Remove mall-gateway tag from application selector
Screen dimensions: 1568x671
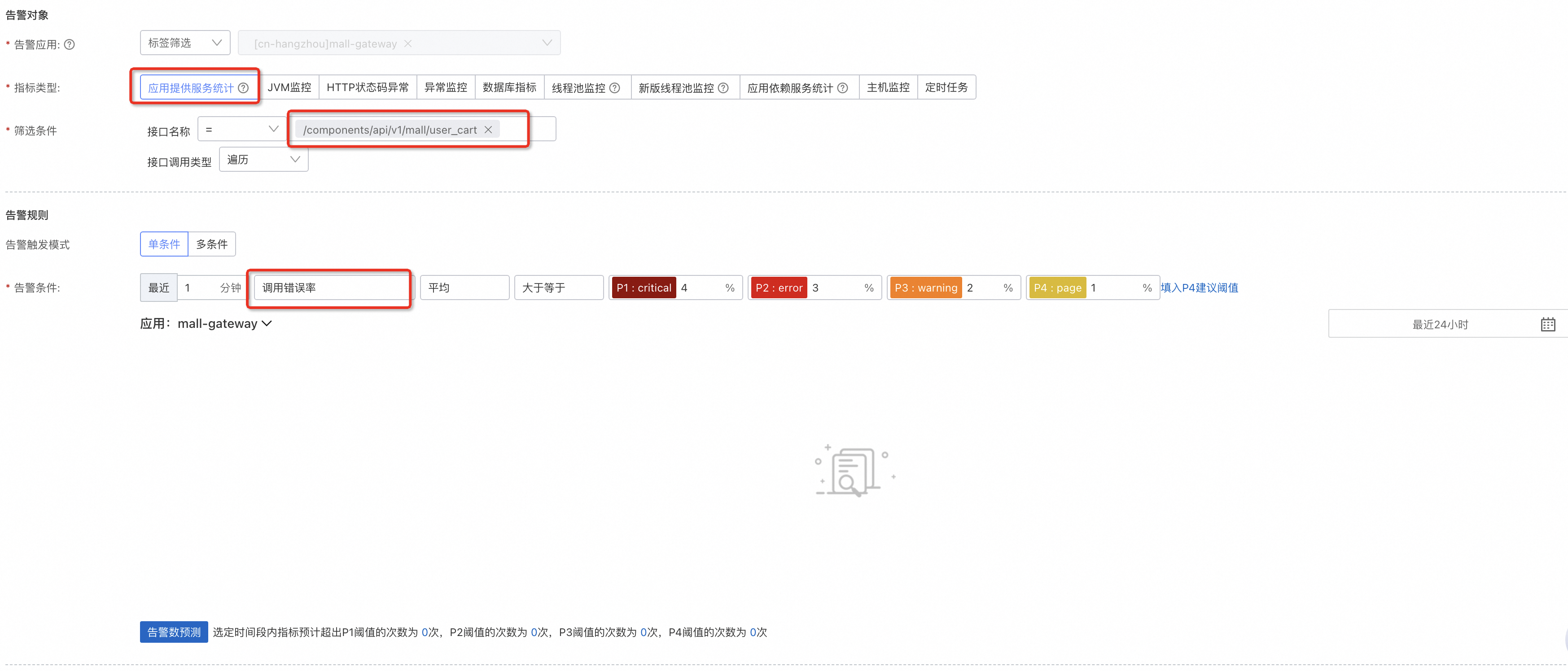pyautogui.click(x=408, y=43)
